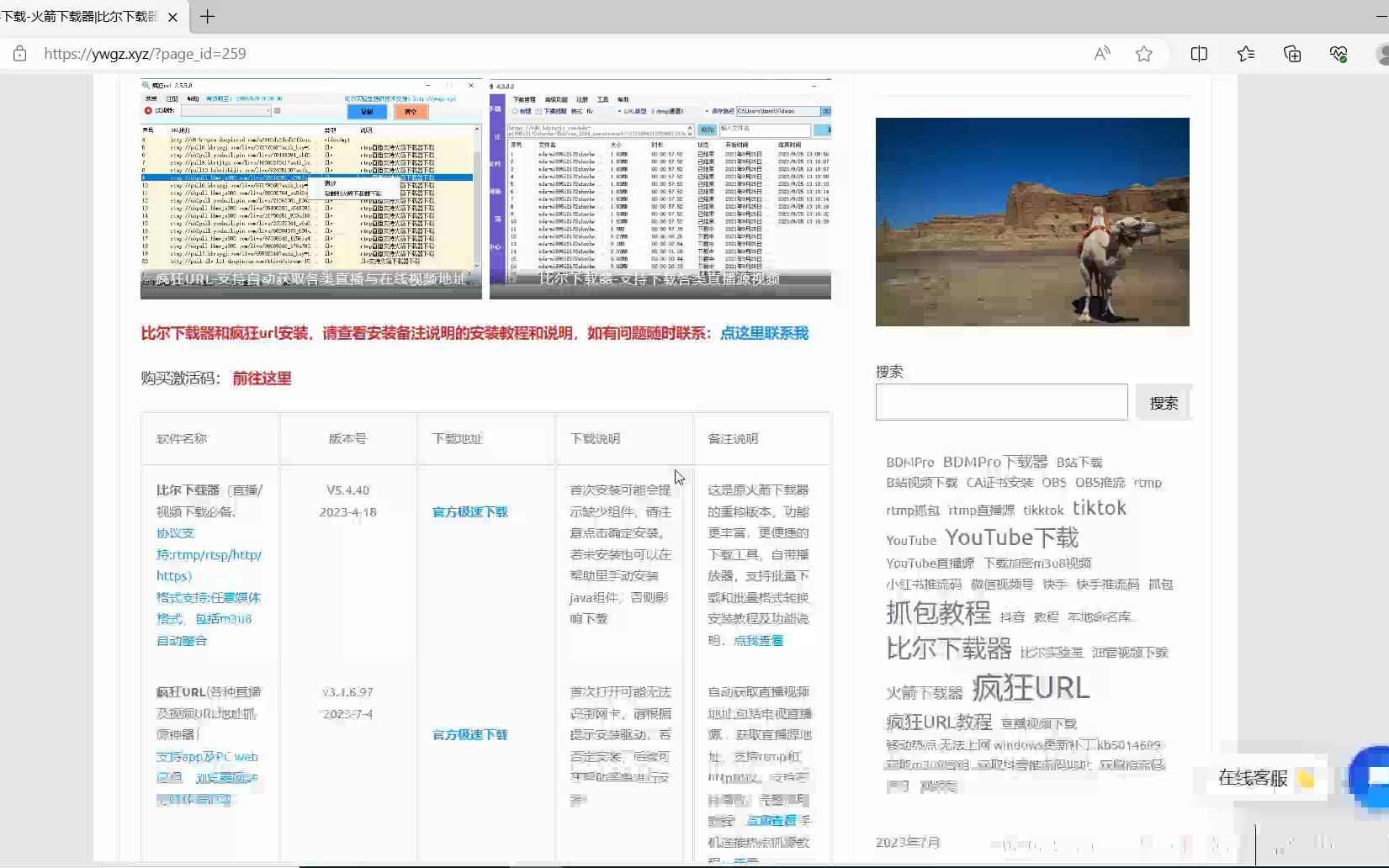Select the 抖音 tag
The image size is (1389, 868).
click(1012, 617)
